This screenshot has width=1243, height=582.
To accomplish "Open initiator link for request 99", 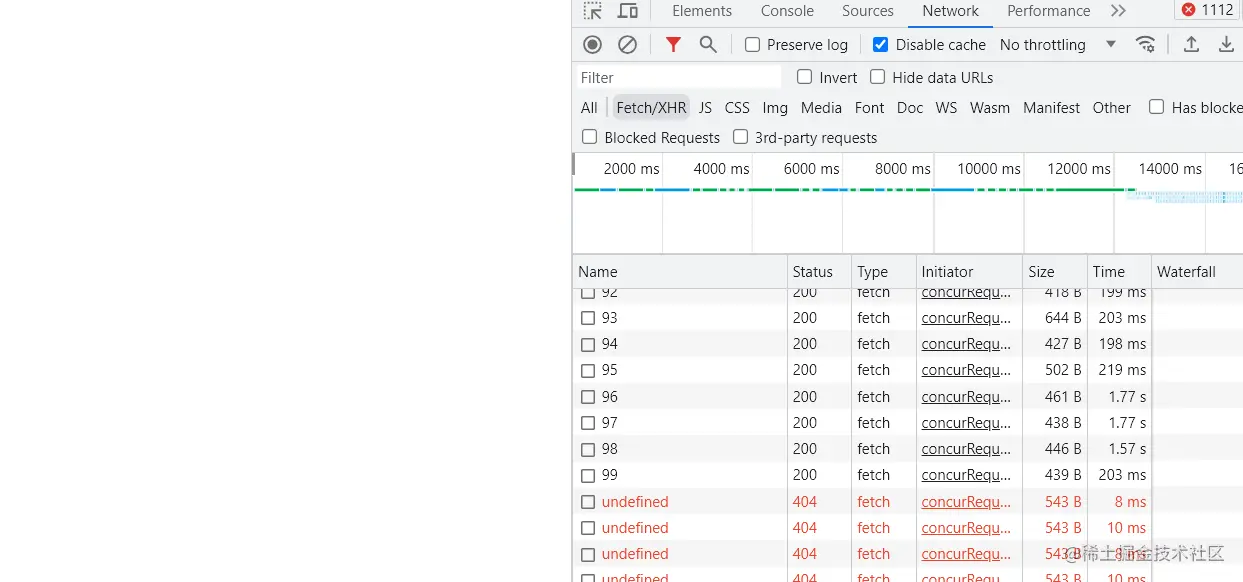I will [966, 475].
